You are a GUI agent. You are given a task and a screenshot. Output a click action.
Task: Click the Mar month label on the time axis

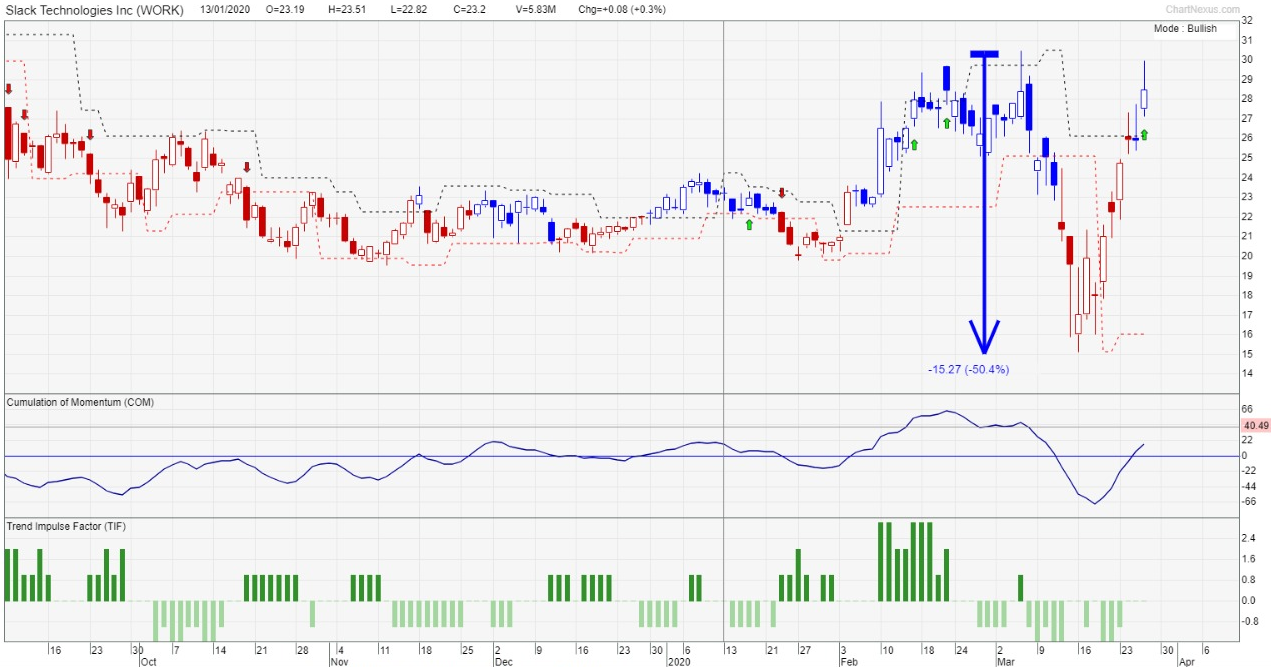point(1005,662)
